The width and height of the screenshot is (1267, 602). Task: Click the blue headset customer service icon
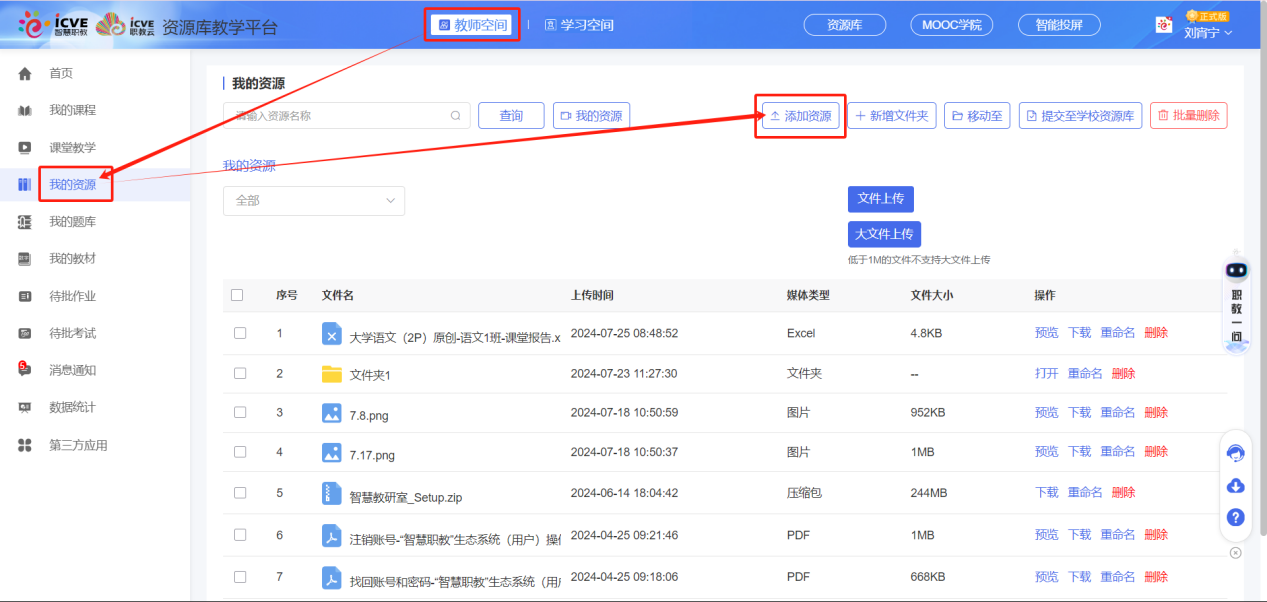pyautogui.click(x=1235, y=453)
